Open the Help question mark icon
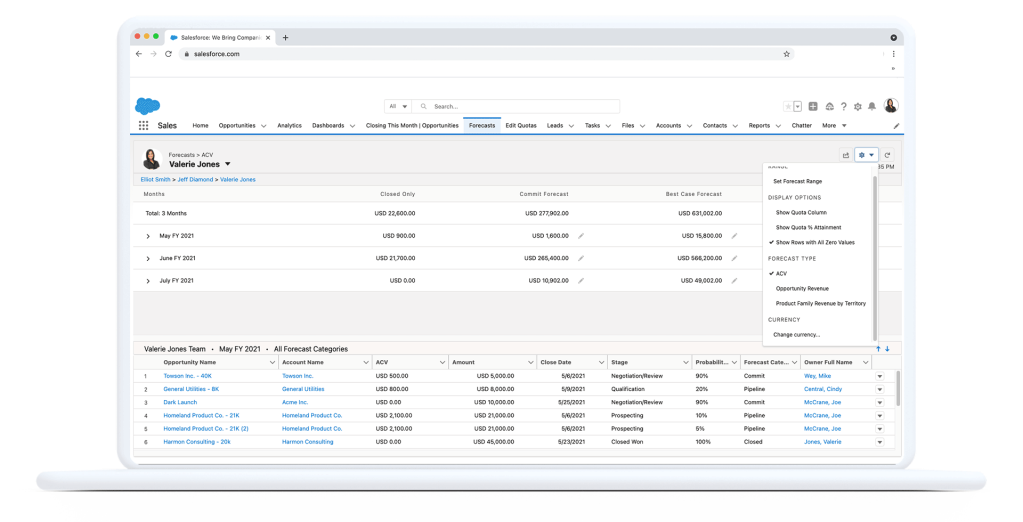 [844, 106]
